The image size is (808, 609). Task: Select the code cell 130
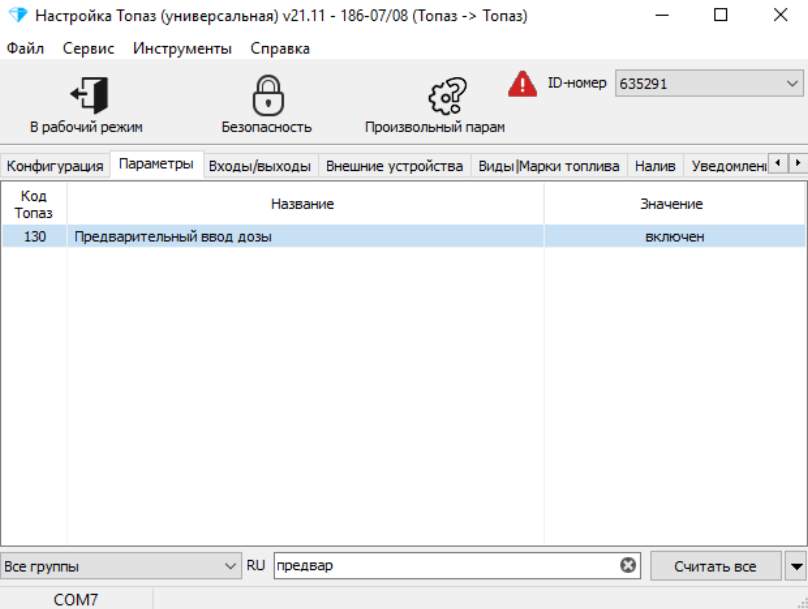click(x=35, y=236)
